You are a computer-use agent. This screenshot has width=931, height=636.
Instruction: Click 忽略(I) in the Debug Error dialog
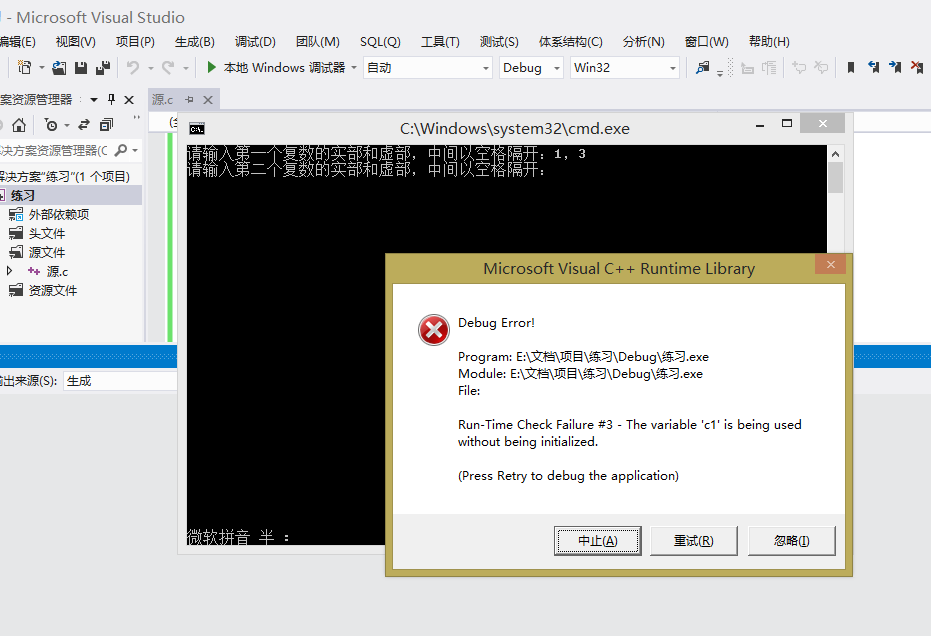(x=791, y=540)
